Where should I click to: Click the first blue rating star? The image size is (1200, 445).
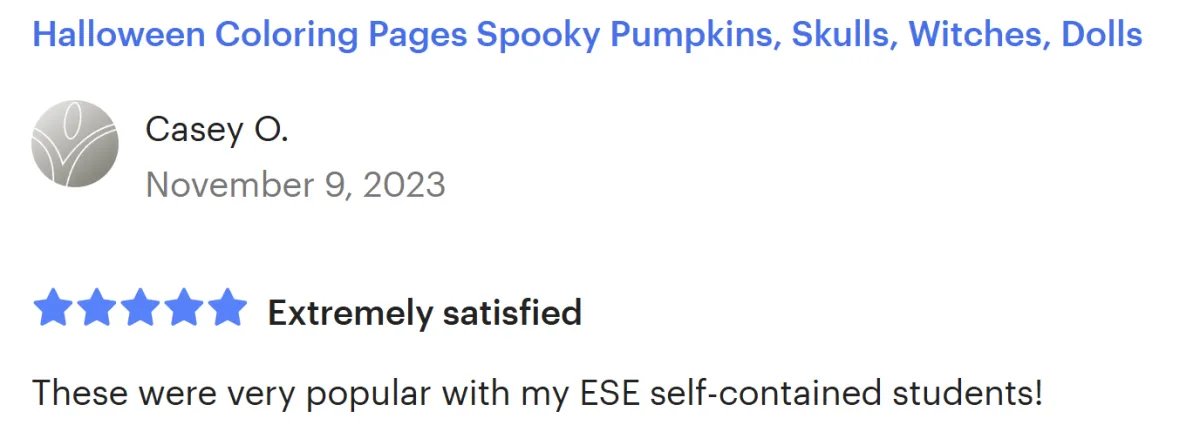[53, 308]
